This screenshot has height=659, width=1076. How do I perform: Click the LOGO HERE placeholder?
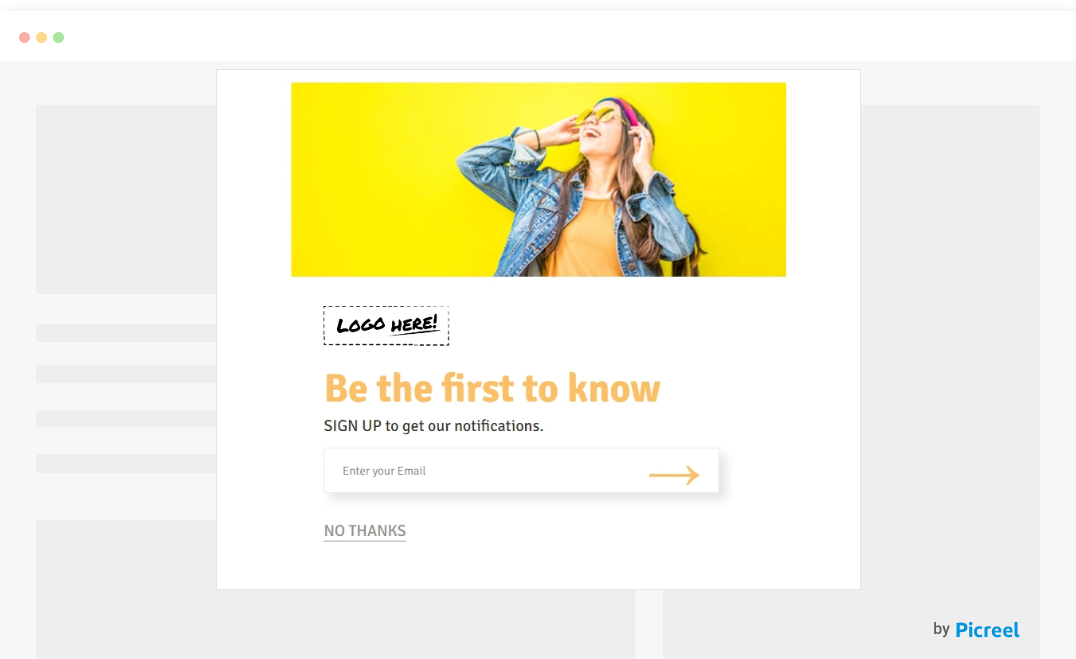coord(386,325)
